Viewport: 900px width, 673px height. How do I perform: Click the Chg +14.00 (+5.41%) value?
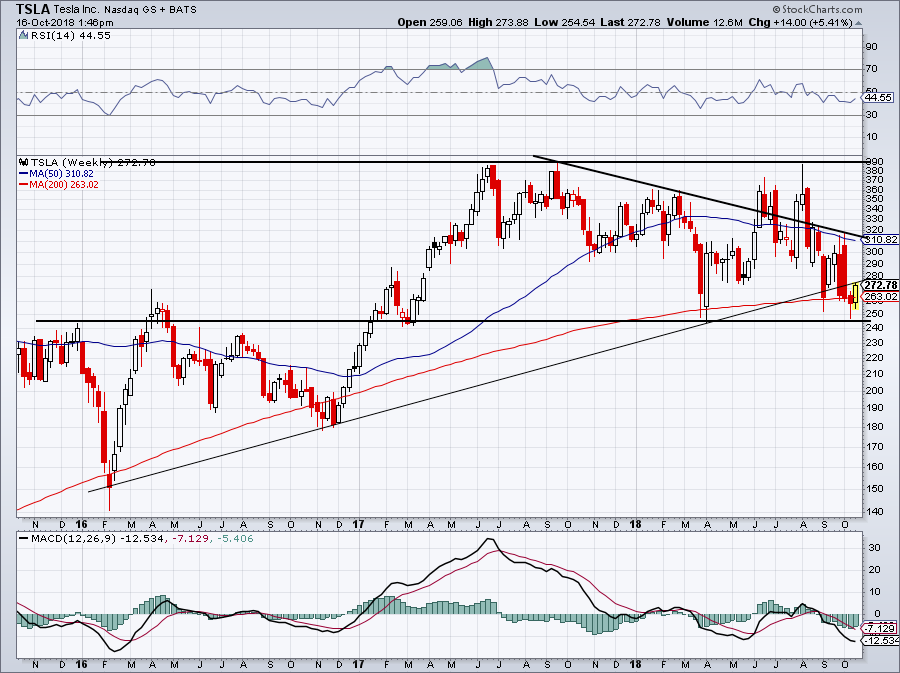(801, 22)
